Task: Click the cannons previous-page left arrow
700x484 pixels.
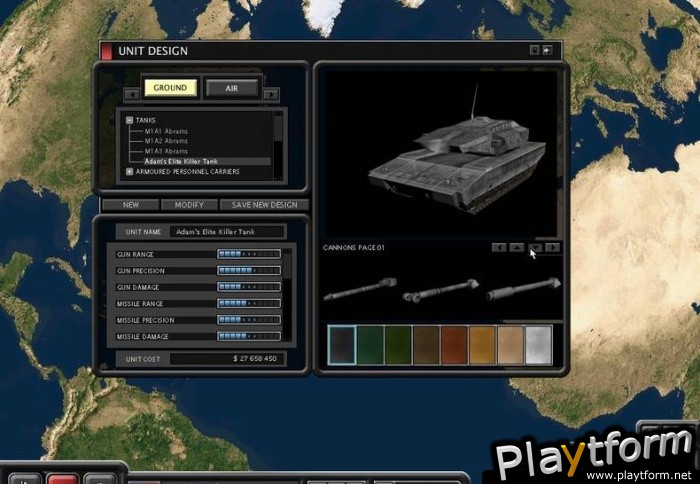Action: (x=499, y=247)
